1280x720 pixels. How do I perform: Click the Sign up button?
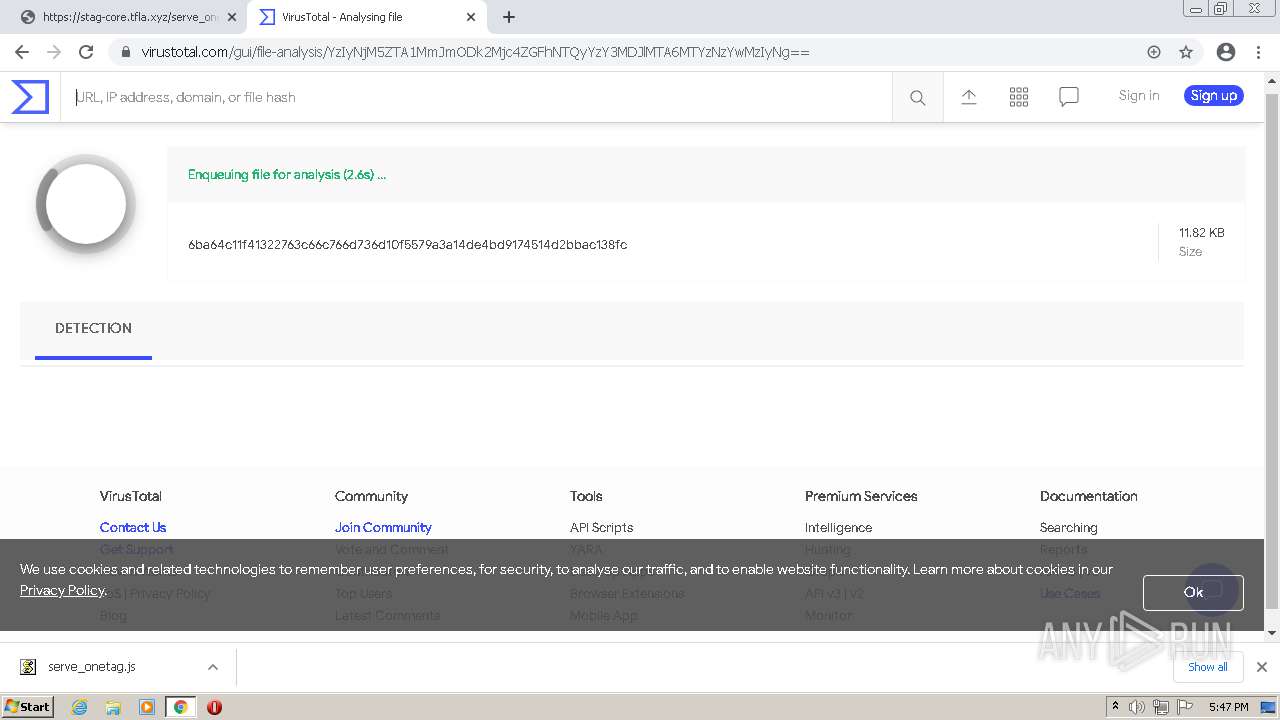pyautogui.click(x=1214, y=96)
